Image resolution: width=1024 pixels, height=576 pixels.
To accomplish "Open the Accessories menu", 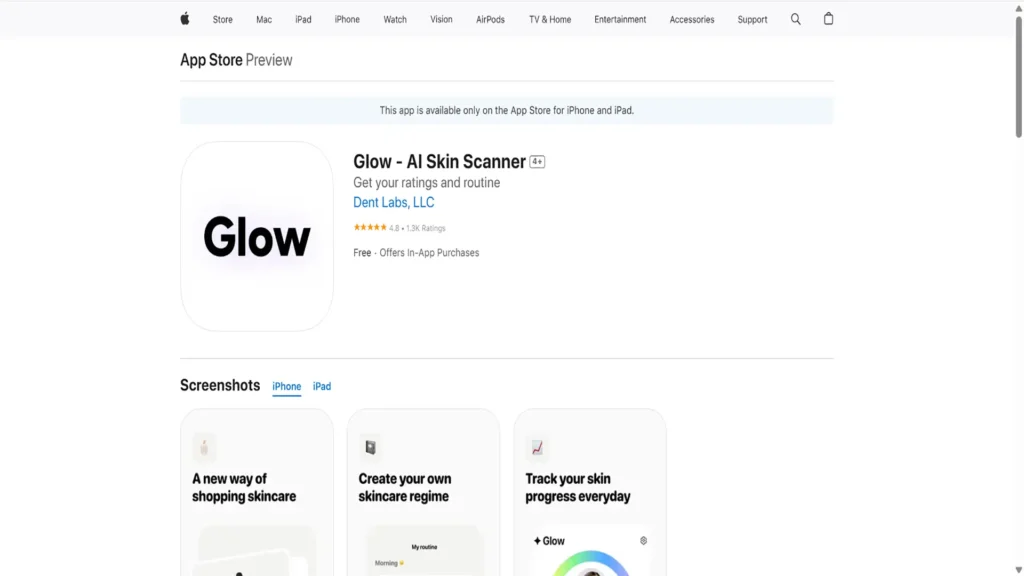I will (x=692, y=20).
